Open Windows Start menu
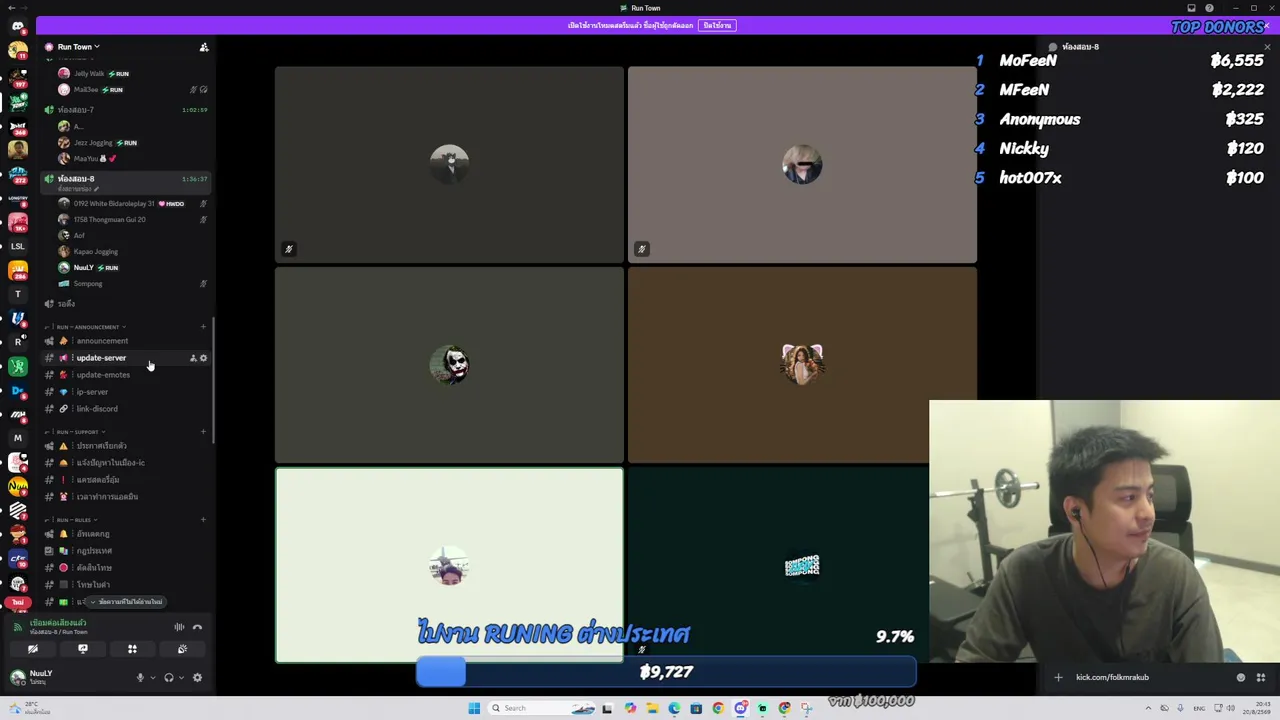This screenshot has height=720, width=1280. [474, 708]
